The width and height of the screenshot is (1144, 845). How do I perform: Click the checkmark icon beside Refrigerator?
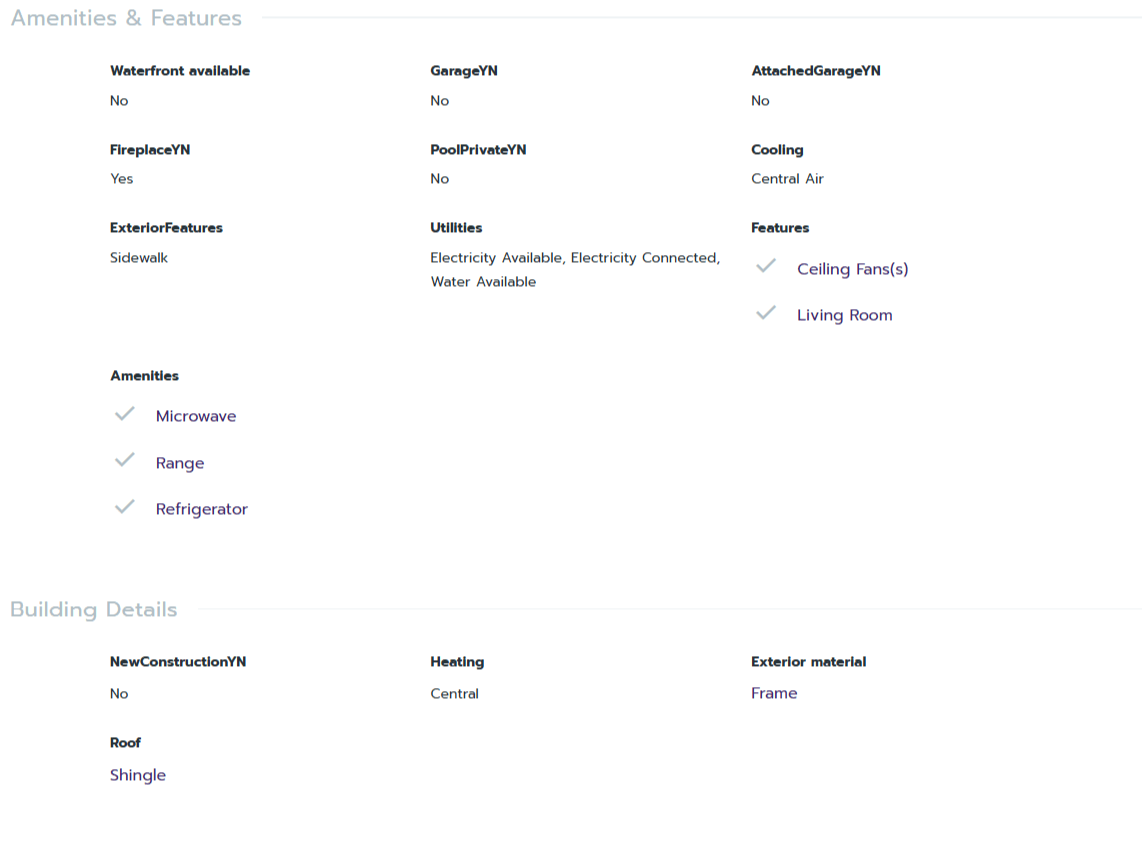[x=125, y=507]
